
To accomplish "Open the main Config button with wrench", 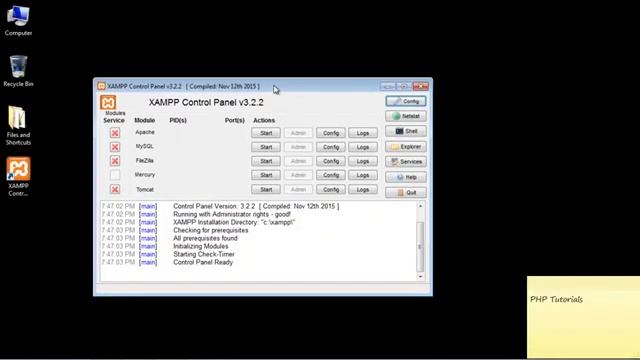I will [406, 101].
